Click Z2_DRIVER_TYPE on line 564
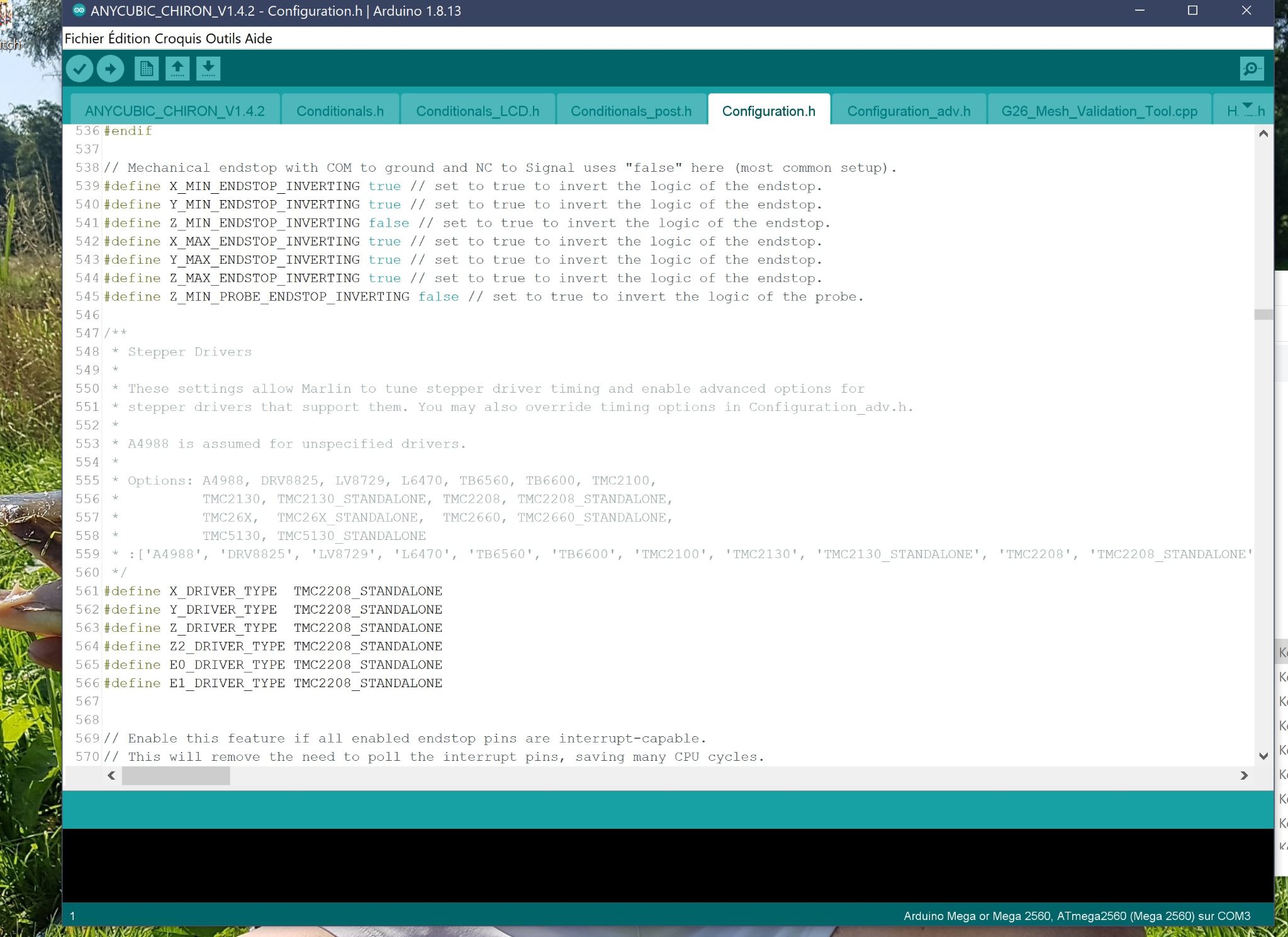The height and width of the screenshot is (937, 1288). [x=227, y=646]
